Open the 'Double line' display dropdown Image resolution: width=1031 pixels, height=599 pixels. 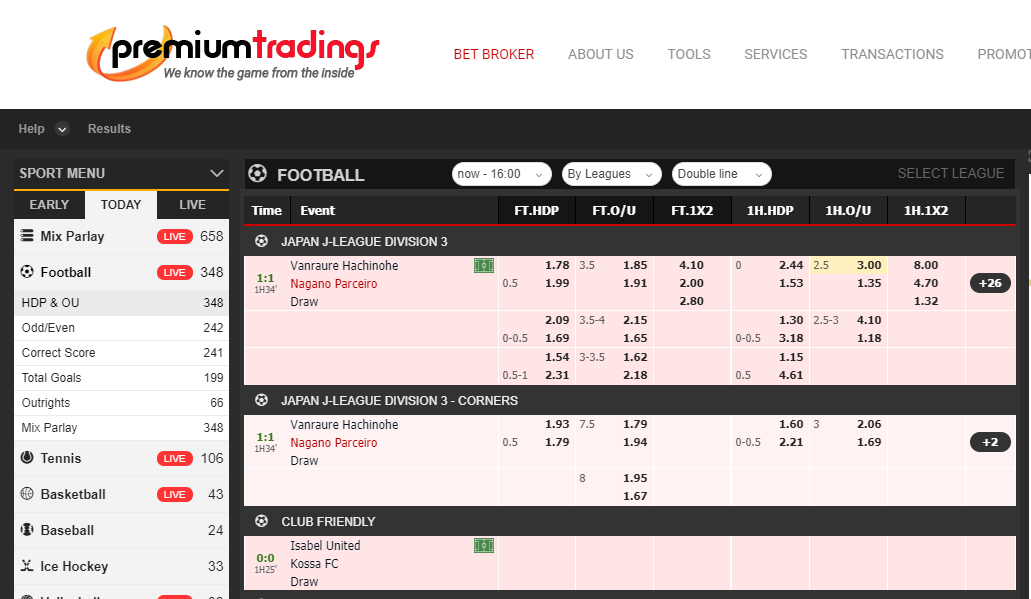tap(721, 174)
